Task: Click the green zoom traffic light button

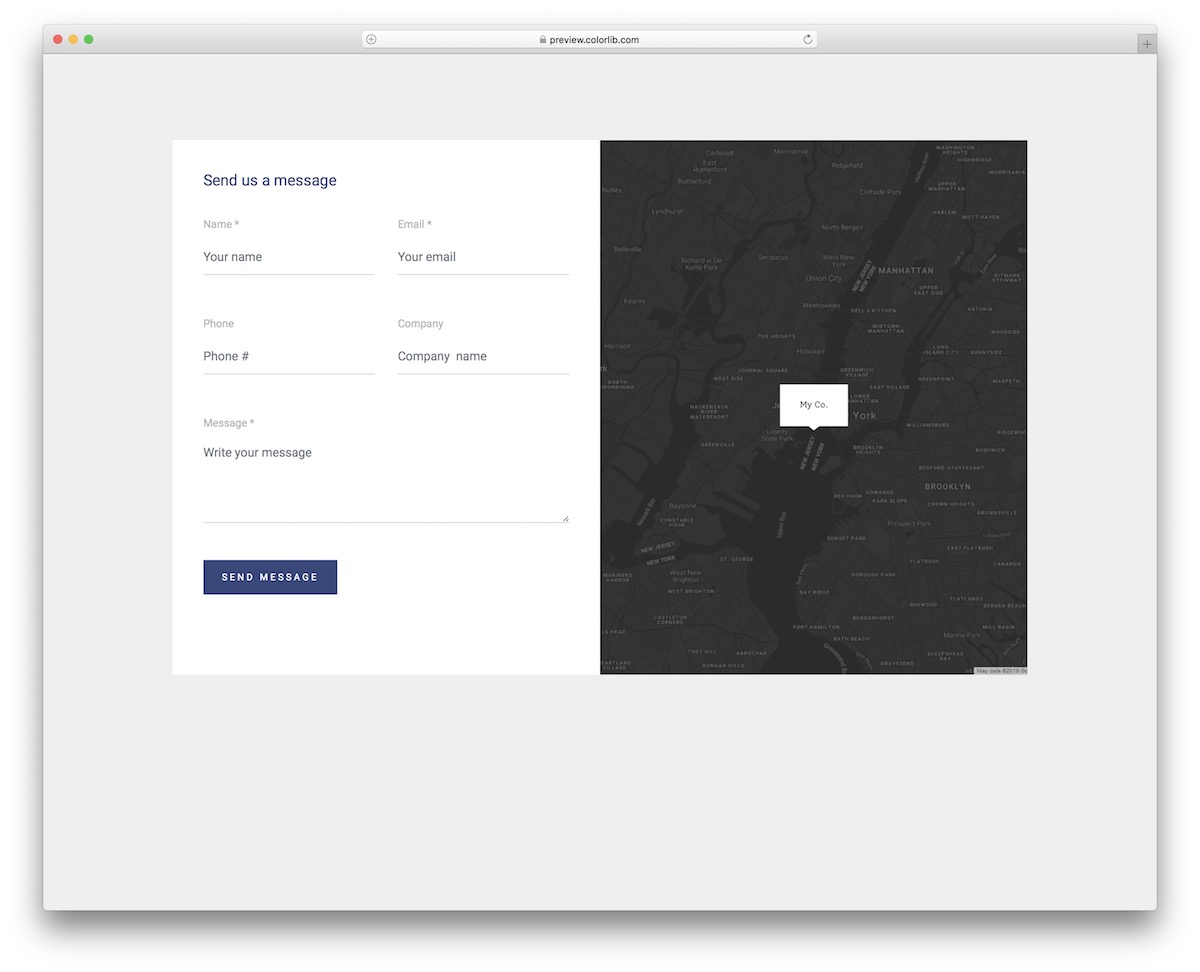Action: [88, 38]
